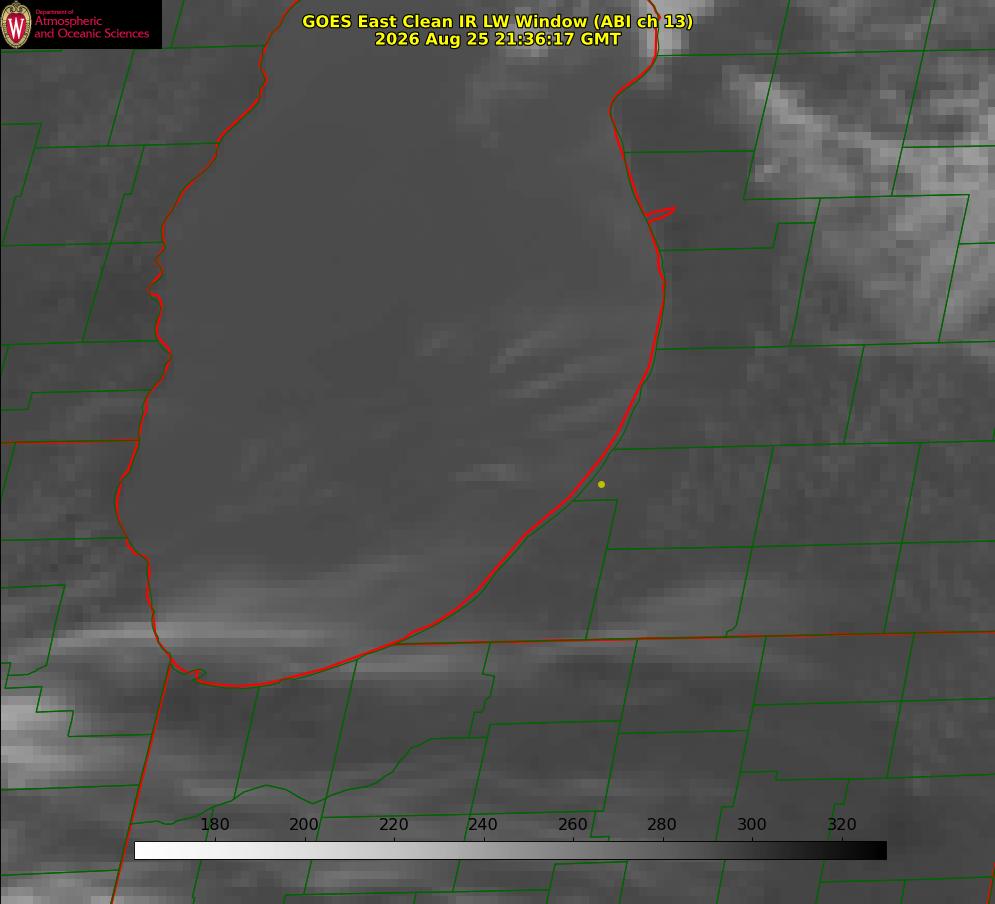The height and width of the screenshot is (904, 995).
Task: Click the 300 tick label on the colorbar
Action: click(752, 824)
